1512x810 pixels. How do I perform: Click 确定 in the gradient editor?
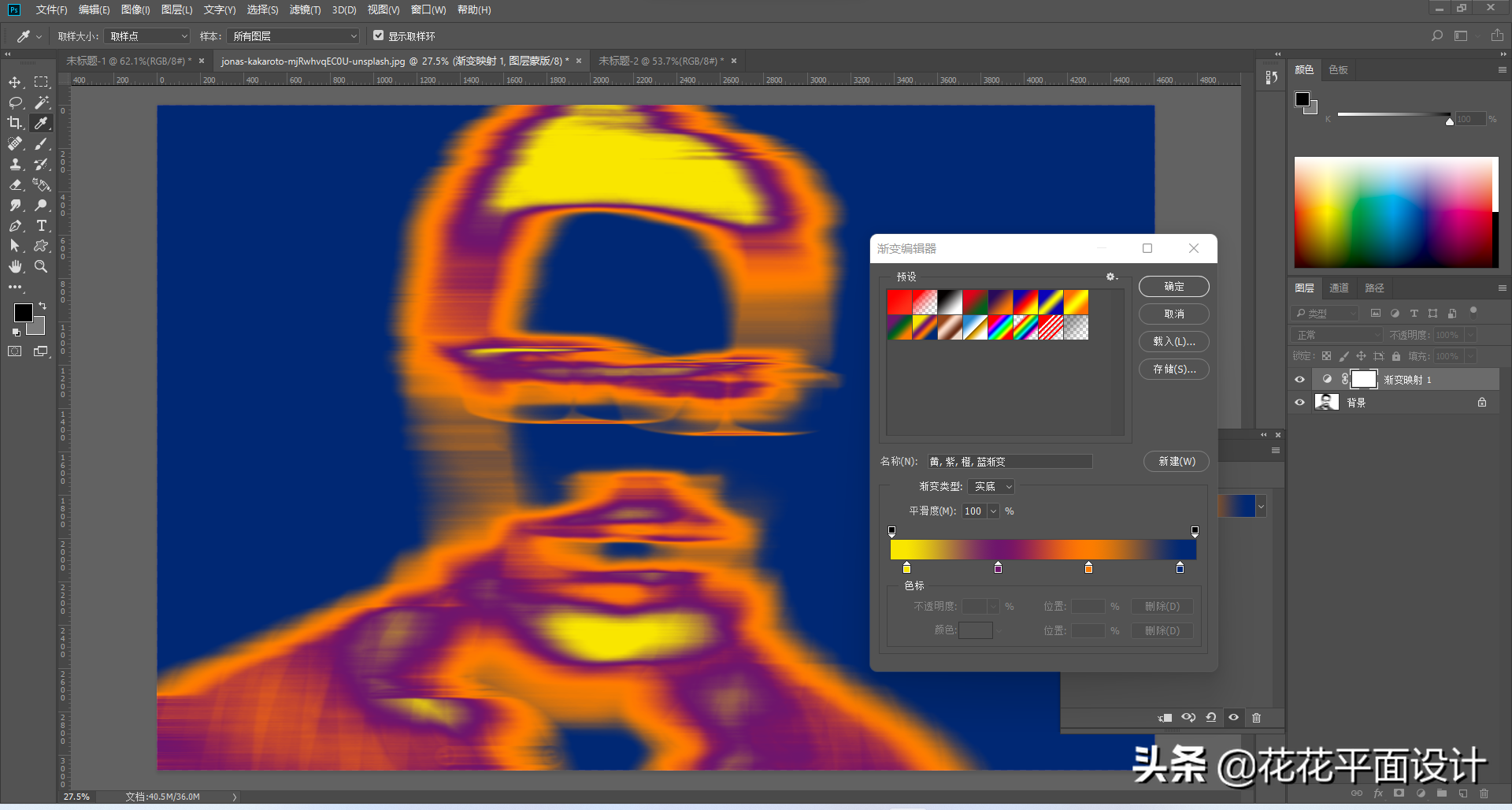pos(1173,287)
